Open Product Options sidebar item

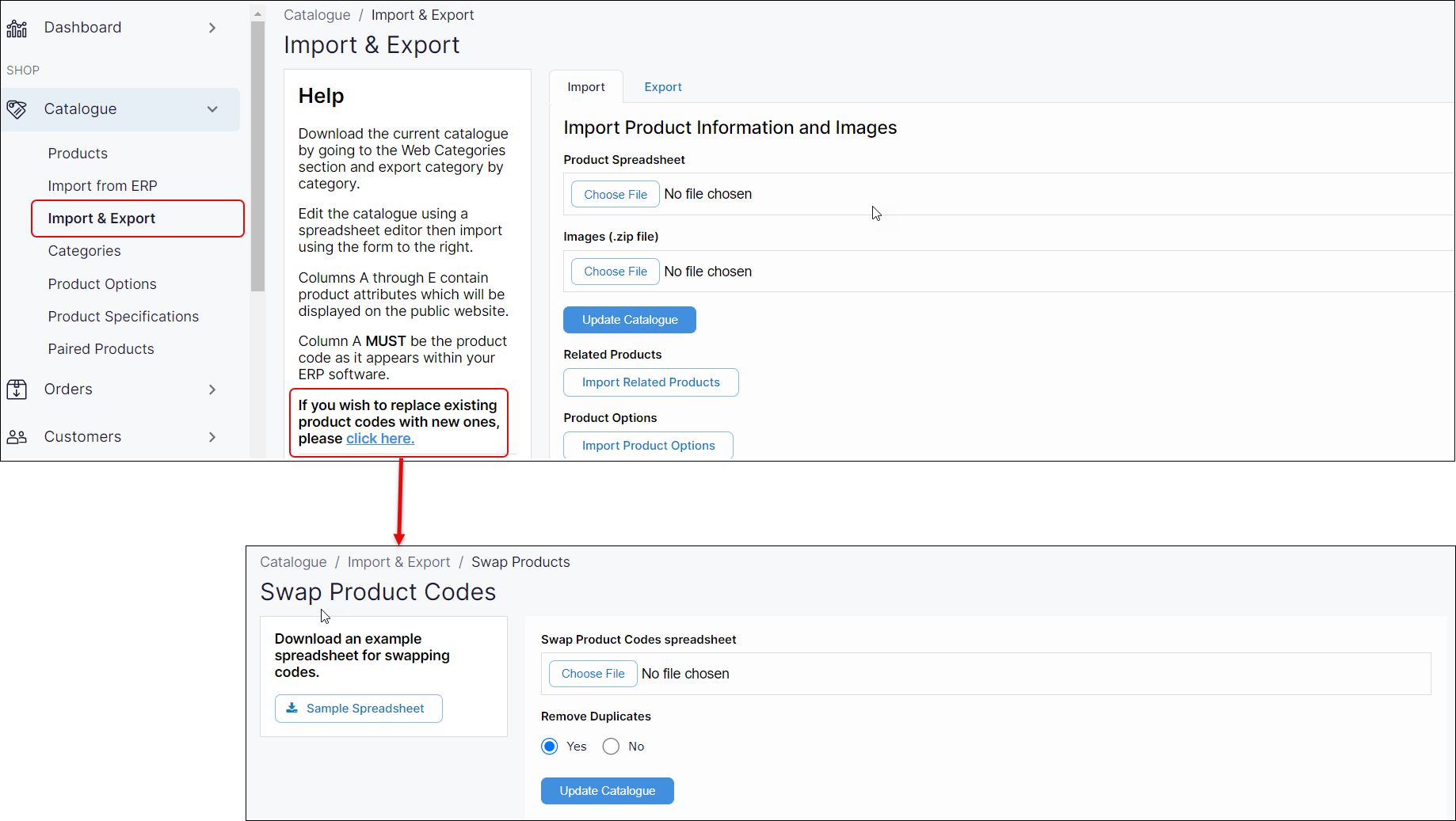point(102,284)
